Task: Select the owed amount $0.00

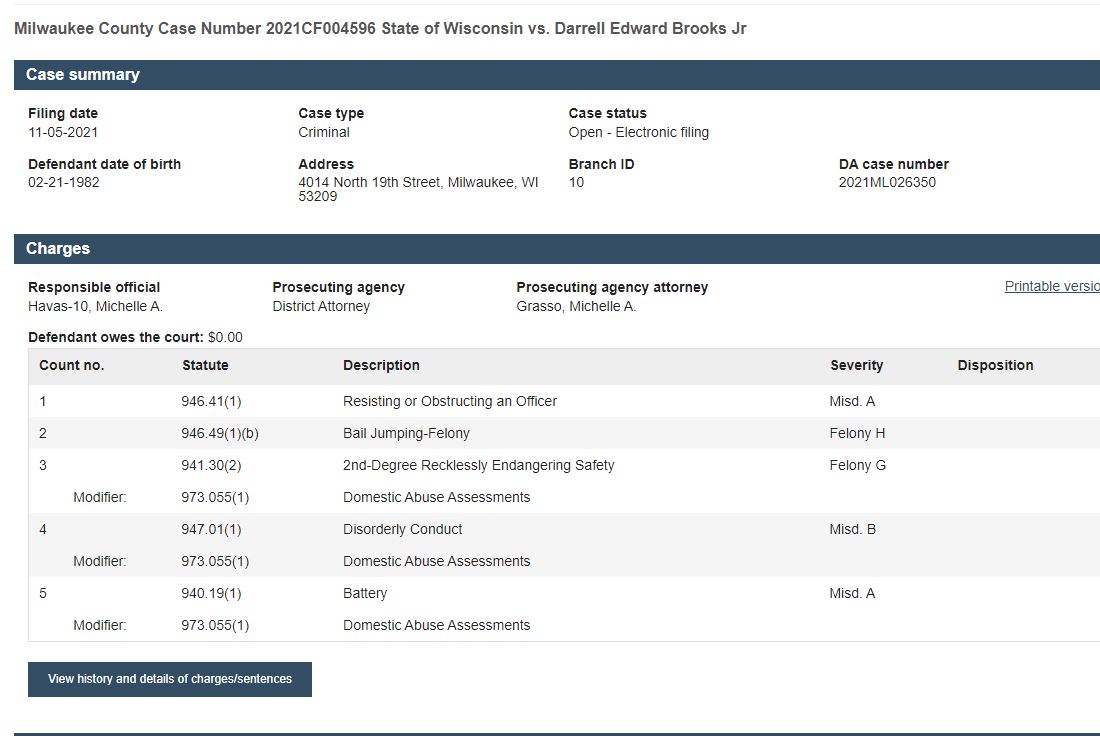Action: pos(225,337)
